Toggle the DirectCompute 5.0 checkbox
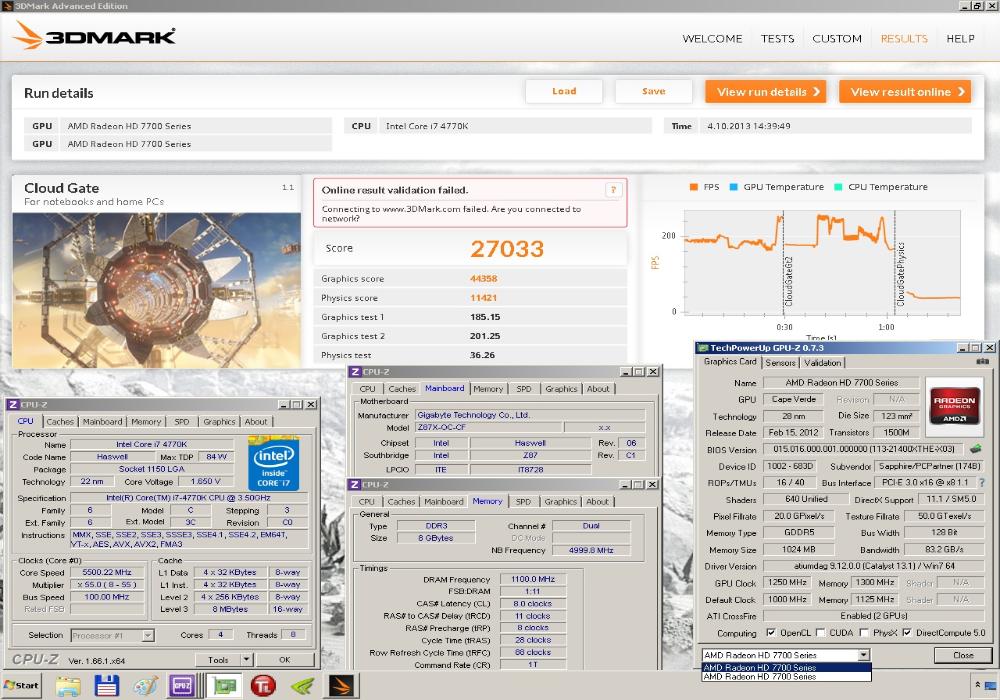1000x700 pixels. [907, 632]
